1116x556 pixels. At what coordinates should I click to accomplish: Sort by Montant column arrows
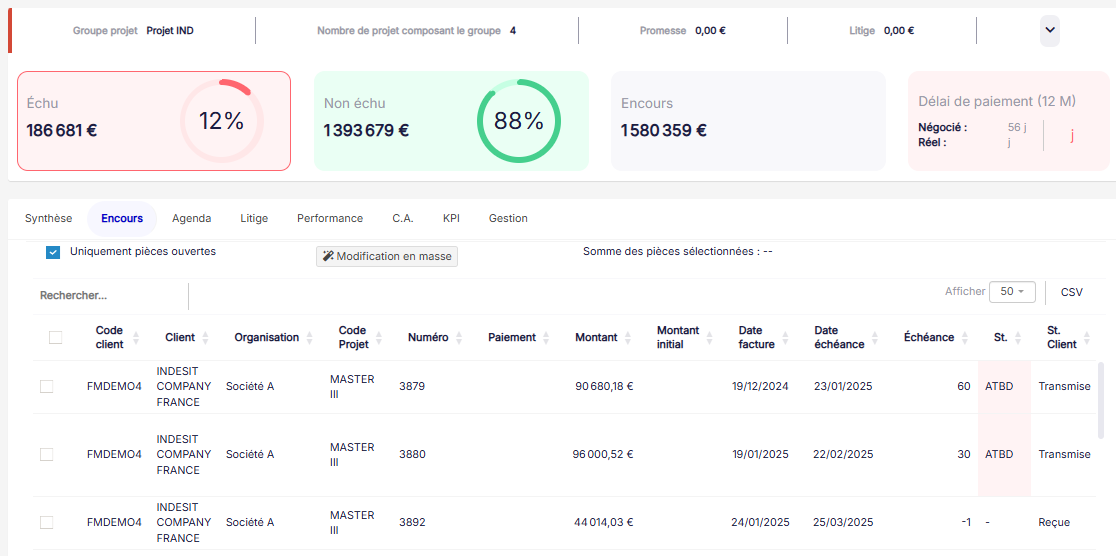coord(628,338)
